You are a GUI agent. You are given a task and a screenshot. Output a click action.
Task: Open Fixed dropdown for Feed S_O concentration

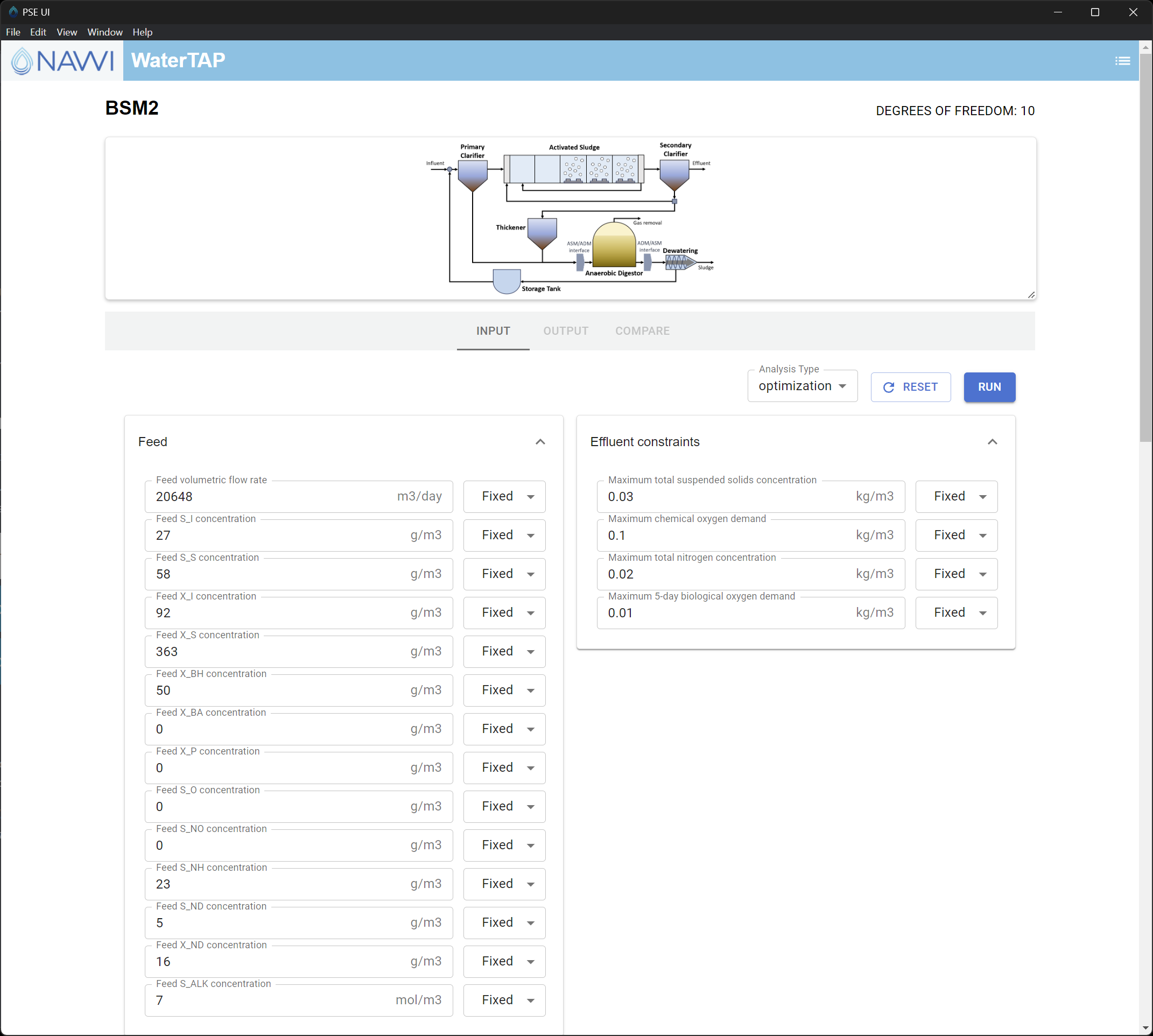(504, 806)
